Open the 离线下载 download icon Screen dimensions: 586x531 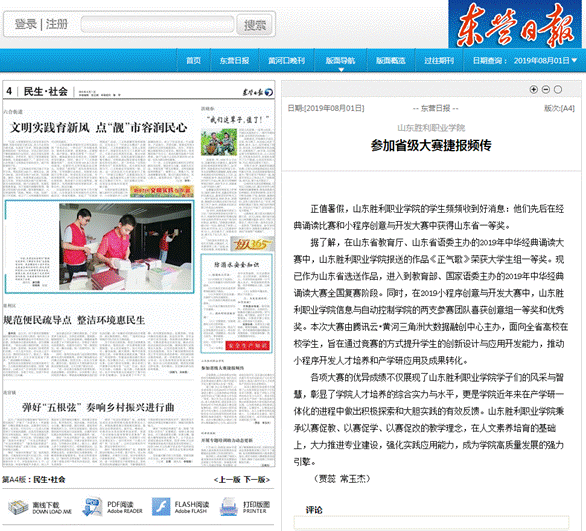click(x=18, y=507)
